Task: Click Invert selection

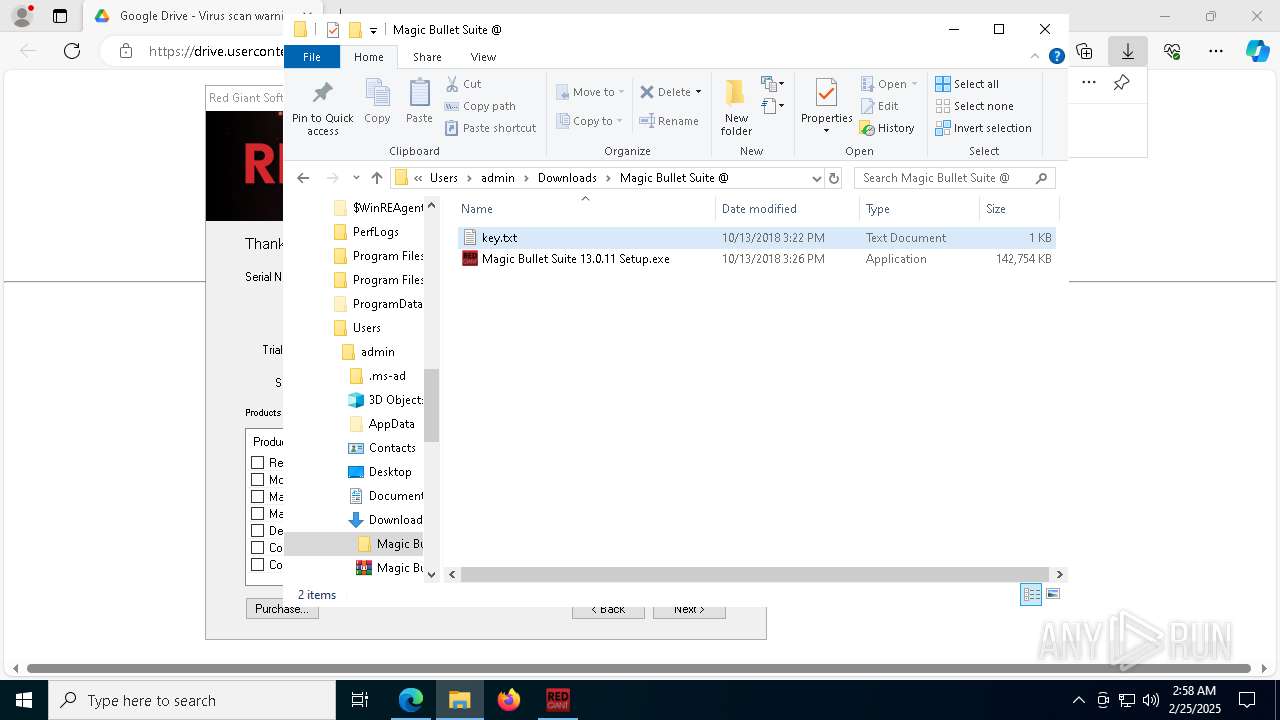Action: [x=983, y=128]
